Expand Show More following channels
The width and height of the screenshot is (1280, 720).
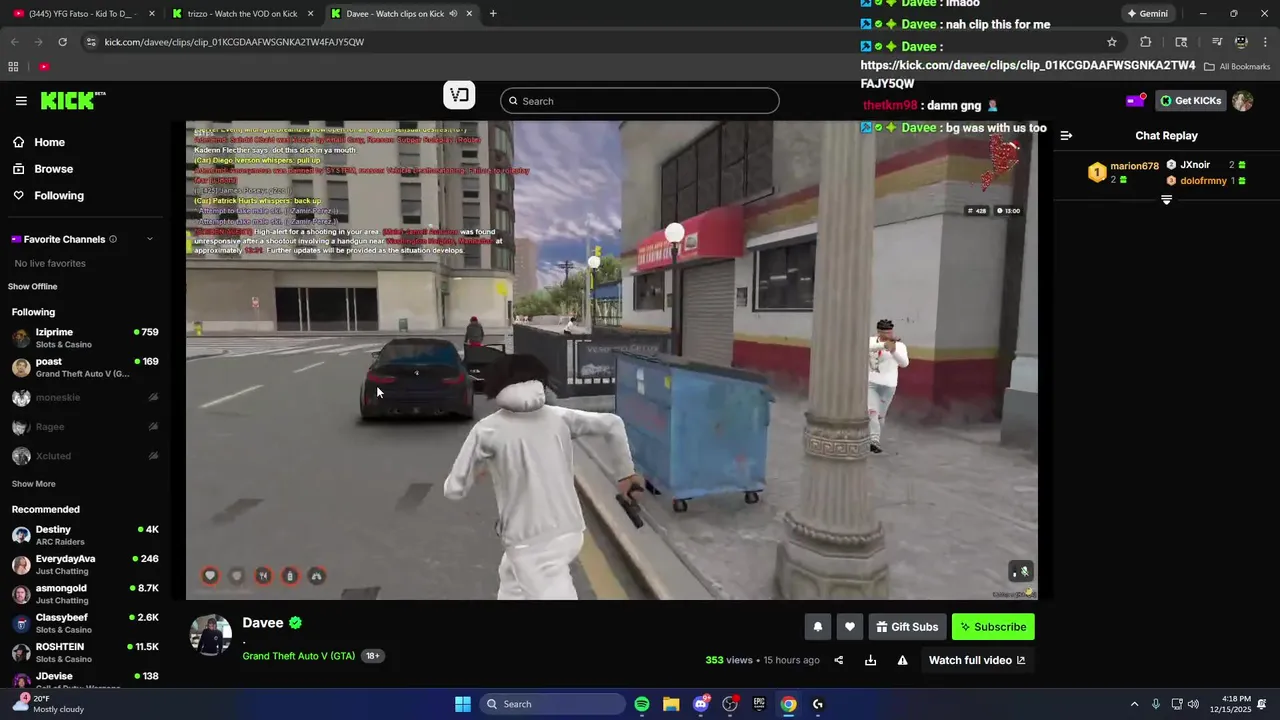point(34,484)
